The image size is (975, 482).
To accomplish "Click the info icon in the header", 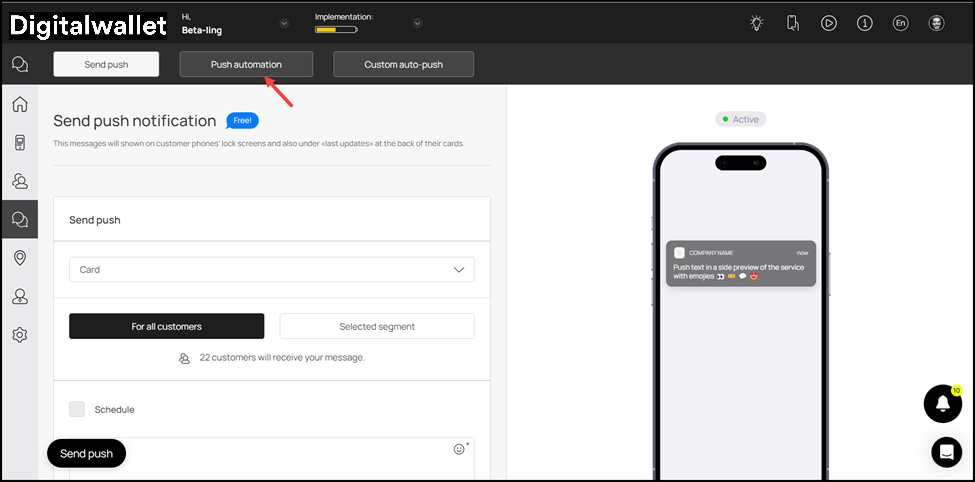I will coord(865,23).
